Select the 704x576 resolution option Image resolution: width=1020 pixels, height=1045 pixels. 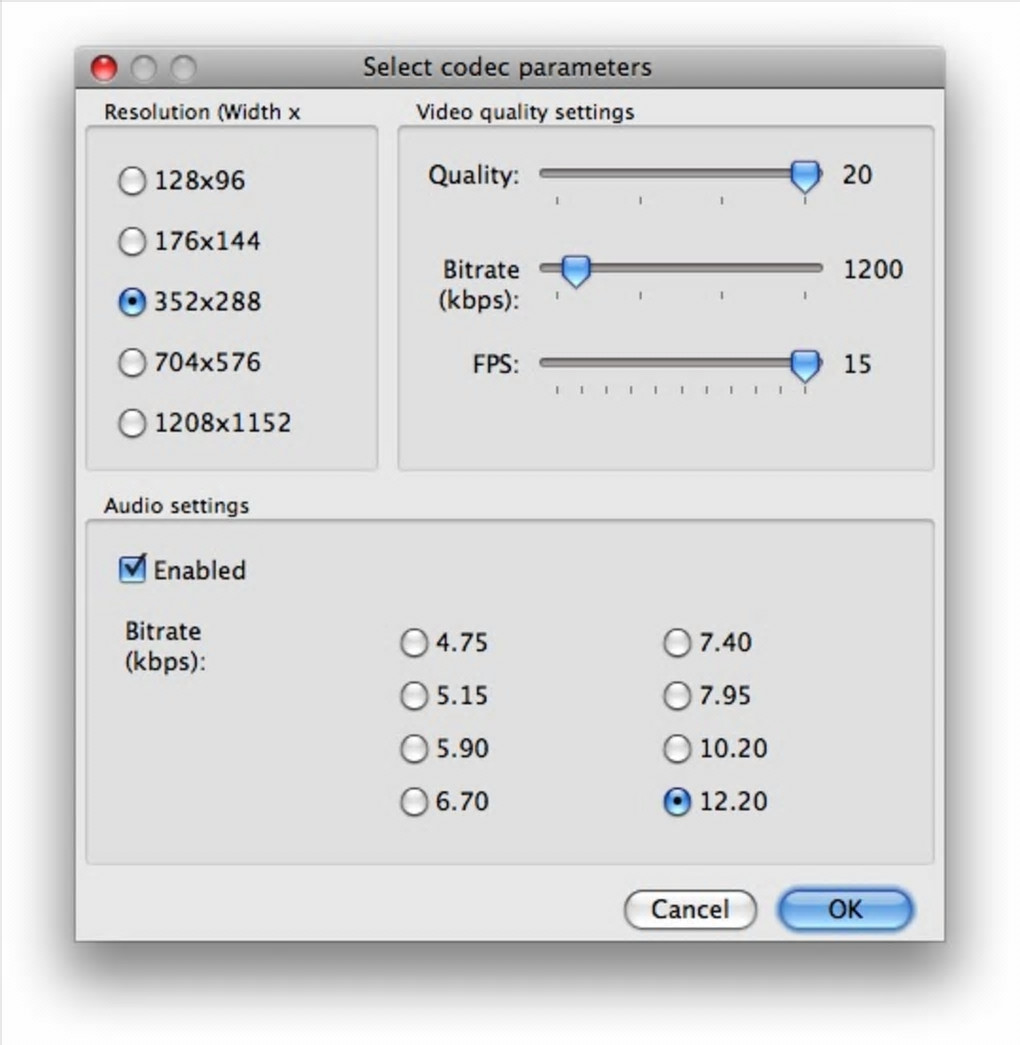(x=132, y=362)
